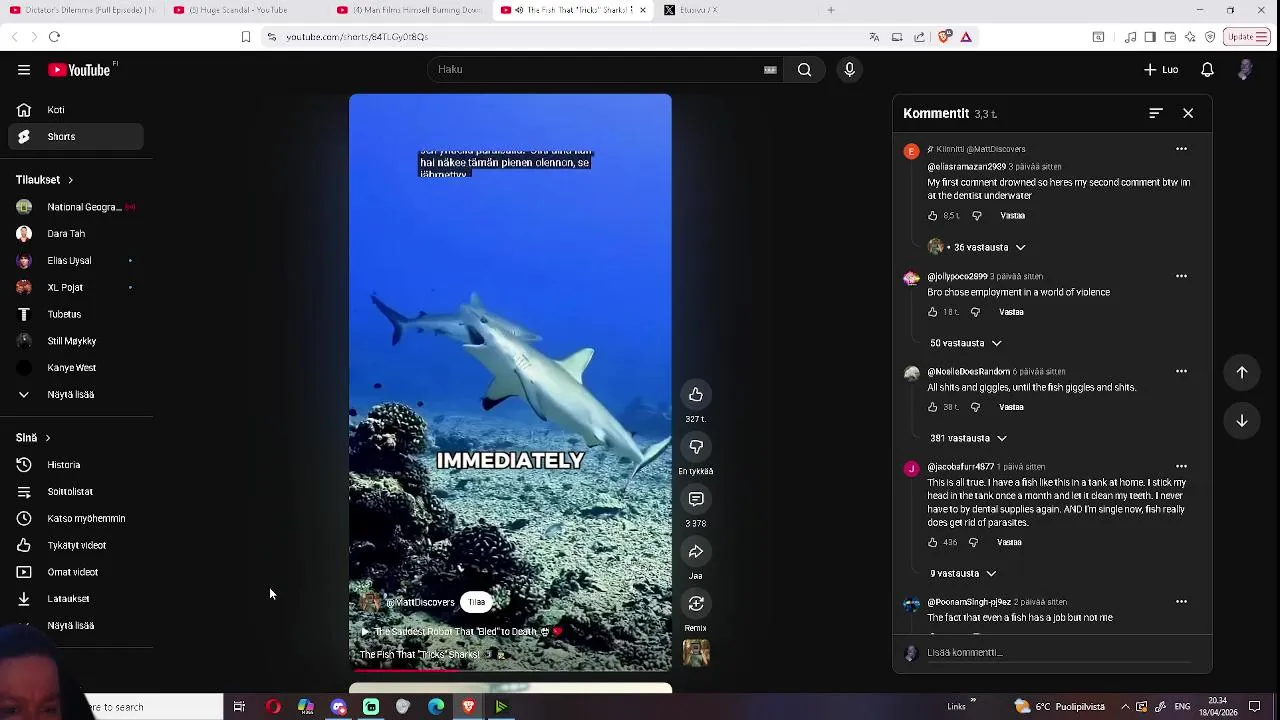The width and height of the screenshot is (1280, 720).
Task: Open Task View on the taskbar
Action: 239,707
